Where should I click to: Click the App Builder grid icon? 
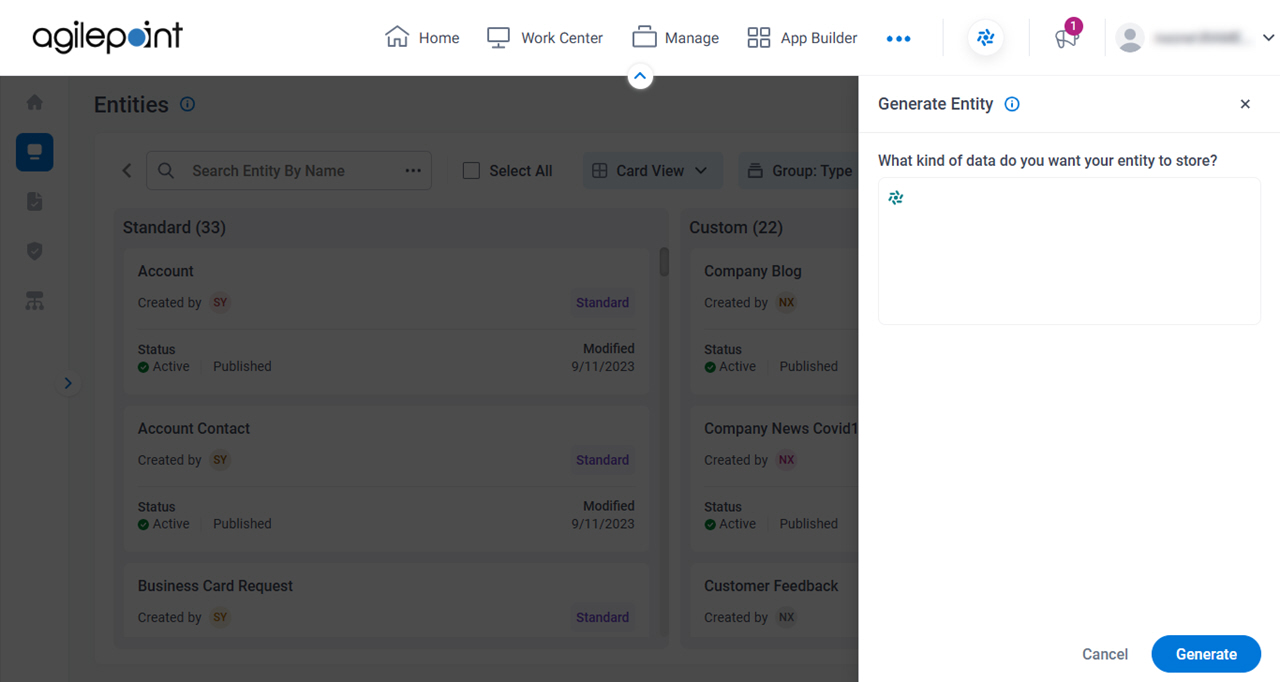[x=759, y=38]
